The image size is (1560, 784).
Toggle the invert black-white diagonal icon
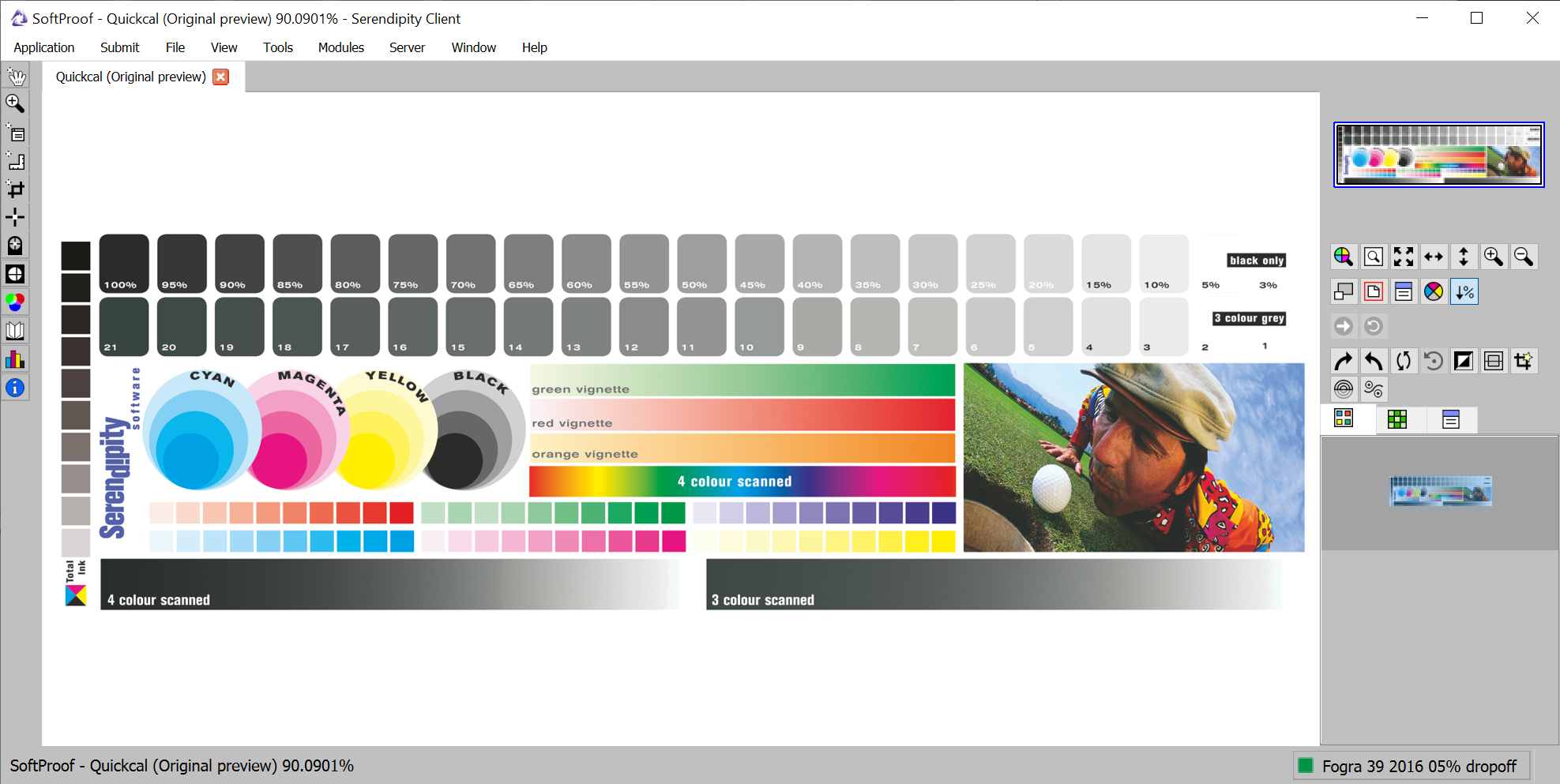[1464, 362]
